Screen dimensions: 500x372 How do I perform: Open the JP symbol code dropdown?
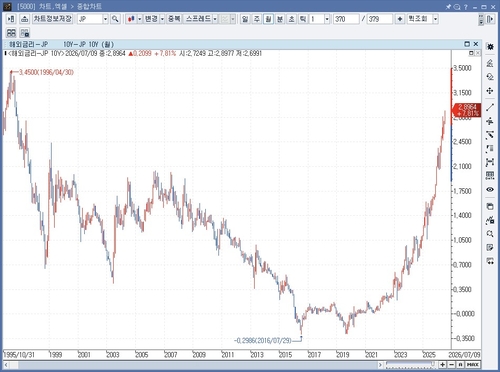105,19
